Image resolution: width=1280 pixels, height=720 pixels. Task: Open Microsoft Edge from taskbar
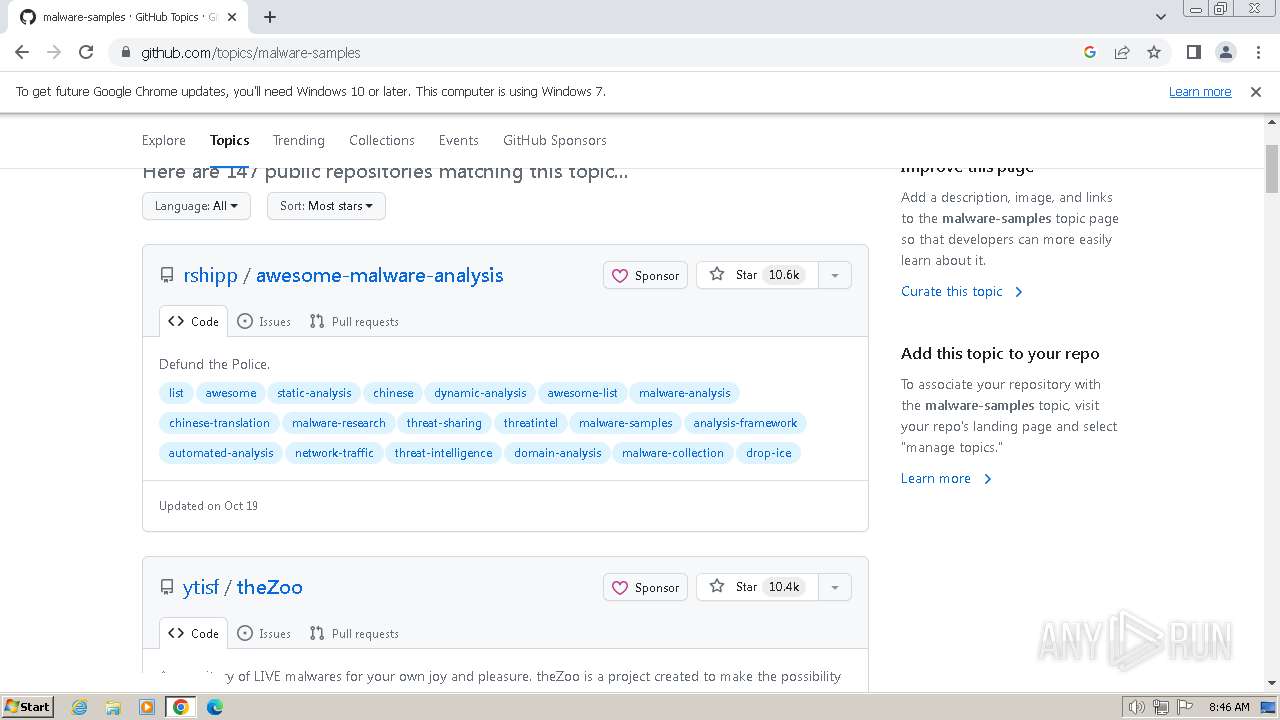click(x=215, y=707)
